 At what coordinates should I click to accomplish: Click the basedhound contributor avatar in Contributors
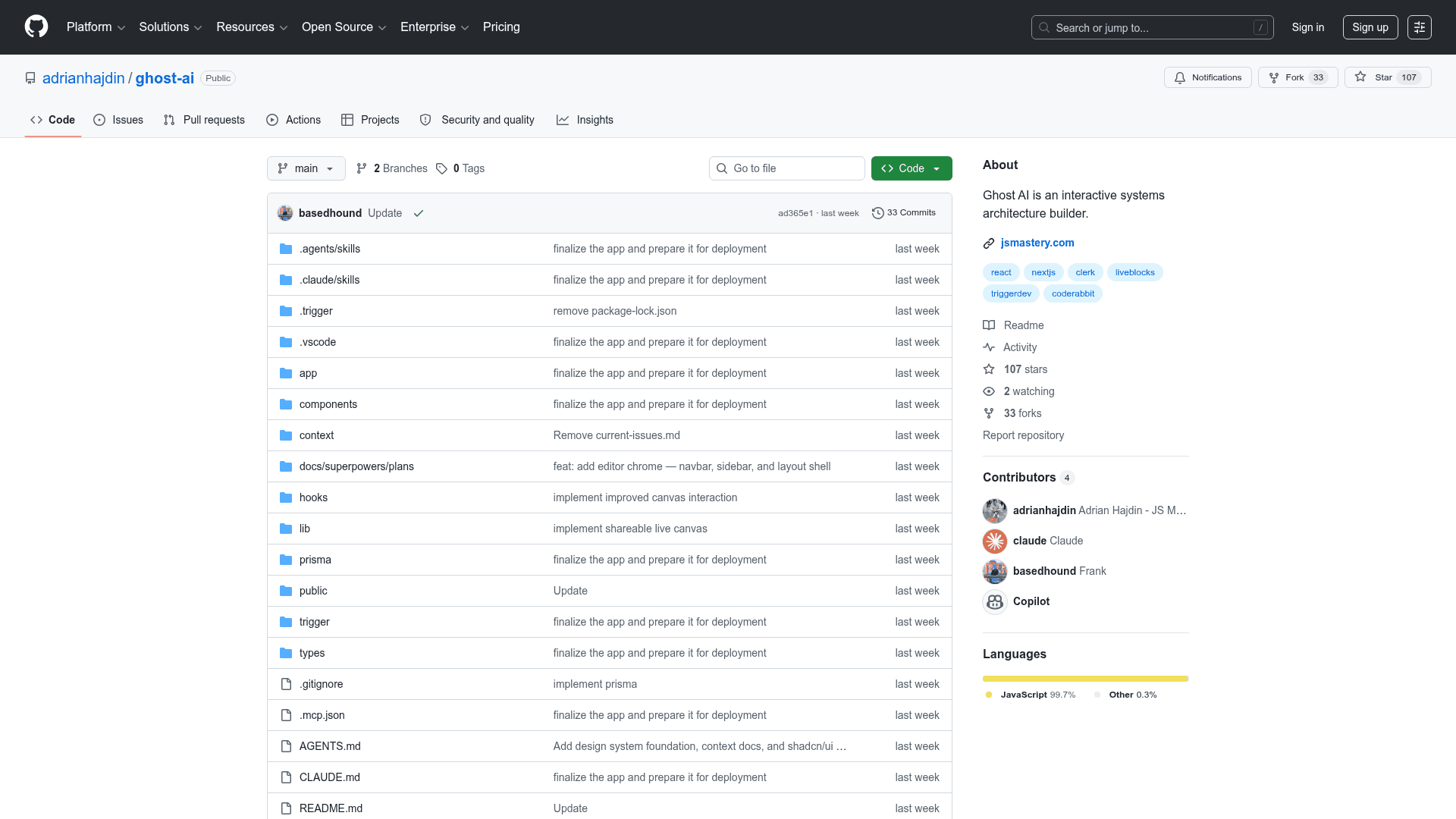995,571
